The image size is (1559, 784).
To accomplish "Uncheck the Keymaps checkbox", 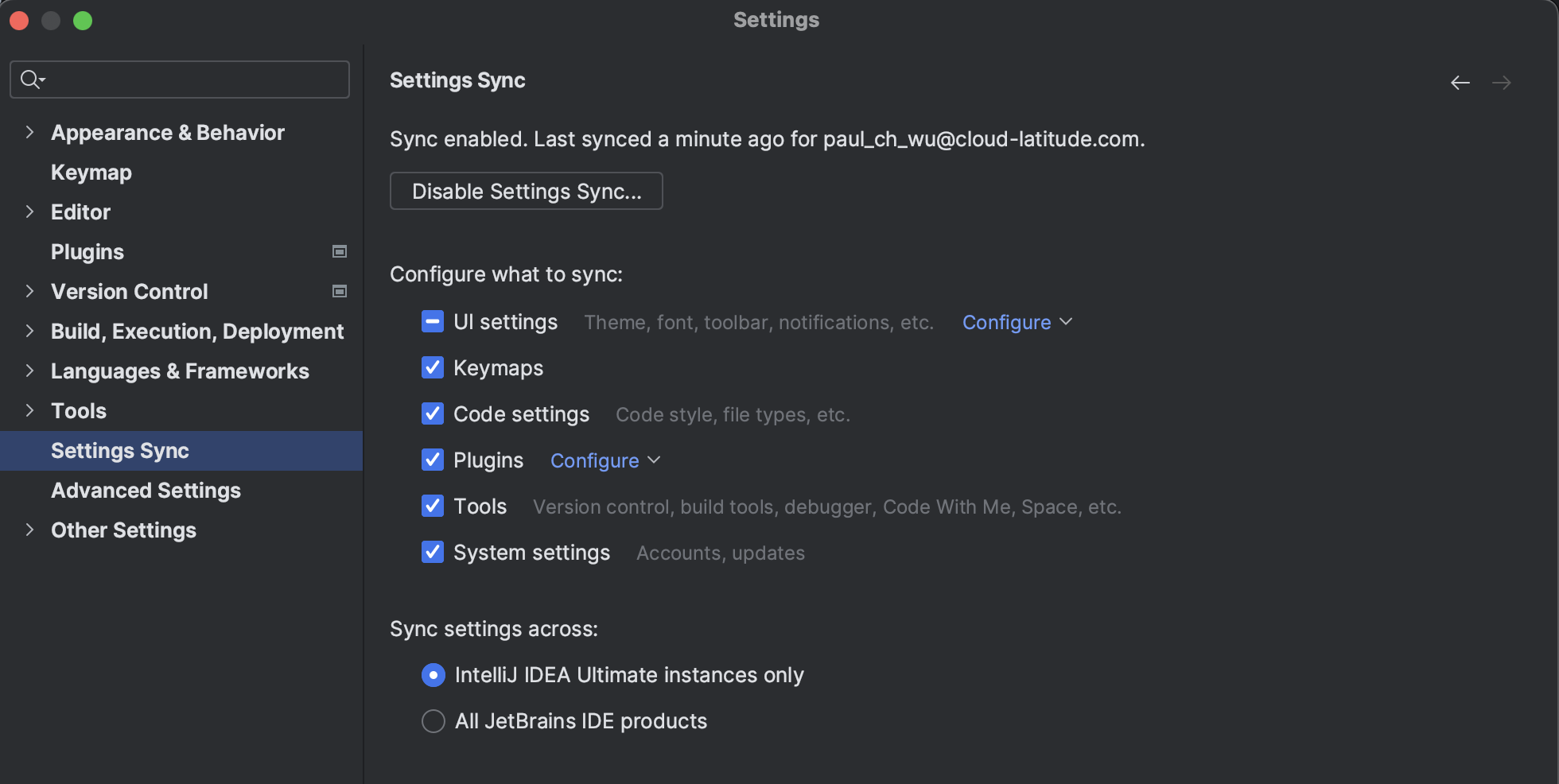I will 433,368.
